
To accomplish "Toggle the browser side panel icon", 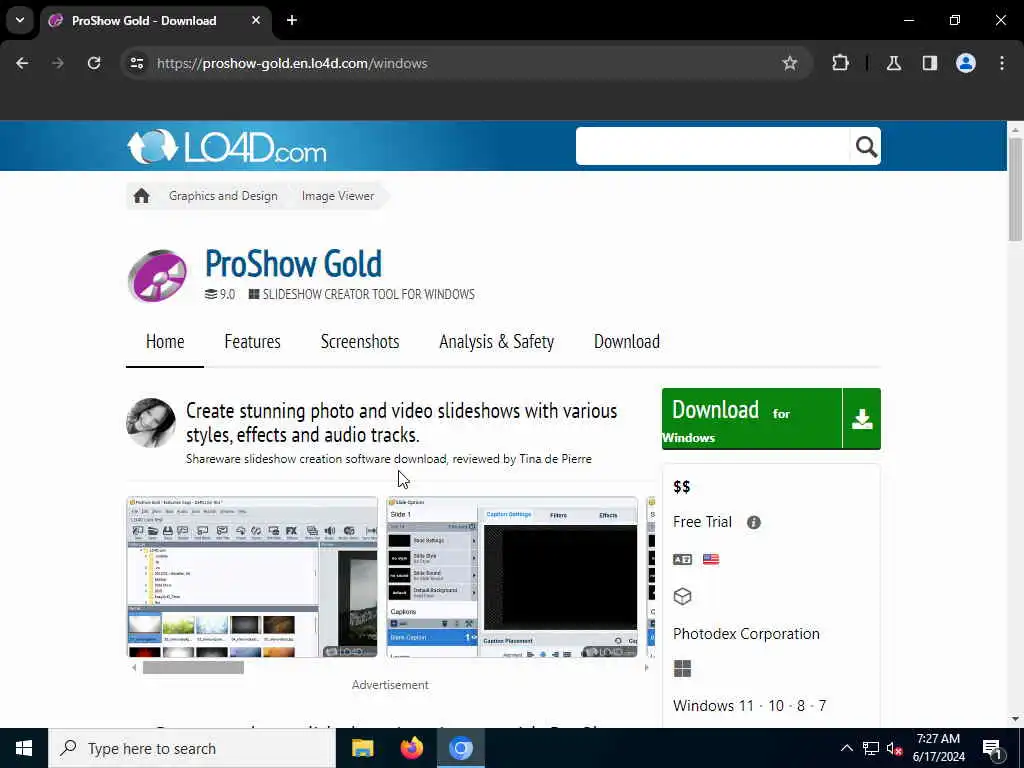I will pyautogui.click(x=929, y=63).
